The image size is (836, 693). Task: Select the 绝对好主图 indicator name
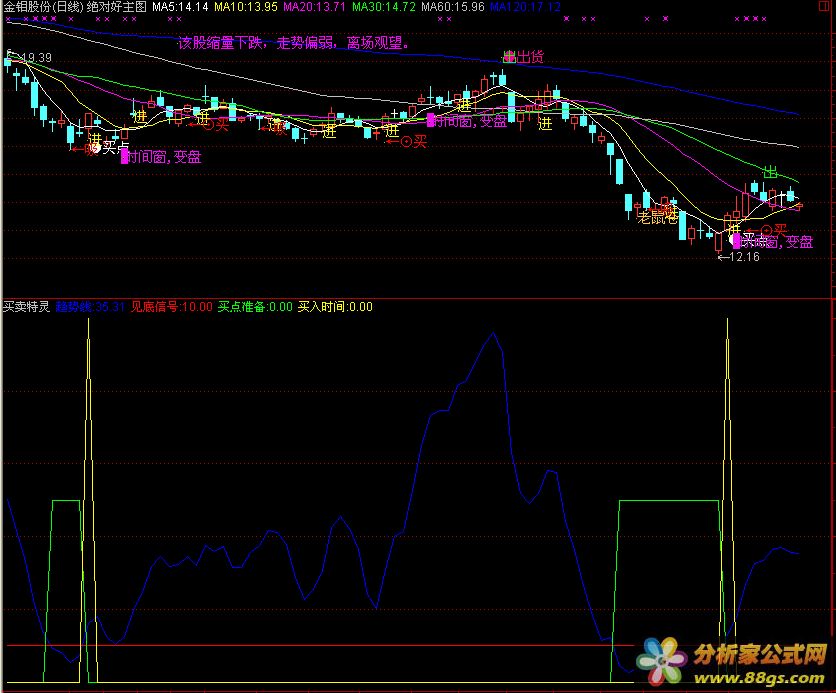tap(116, 7)
